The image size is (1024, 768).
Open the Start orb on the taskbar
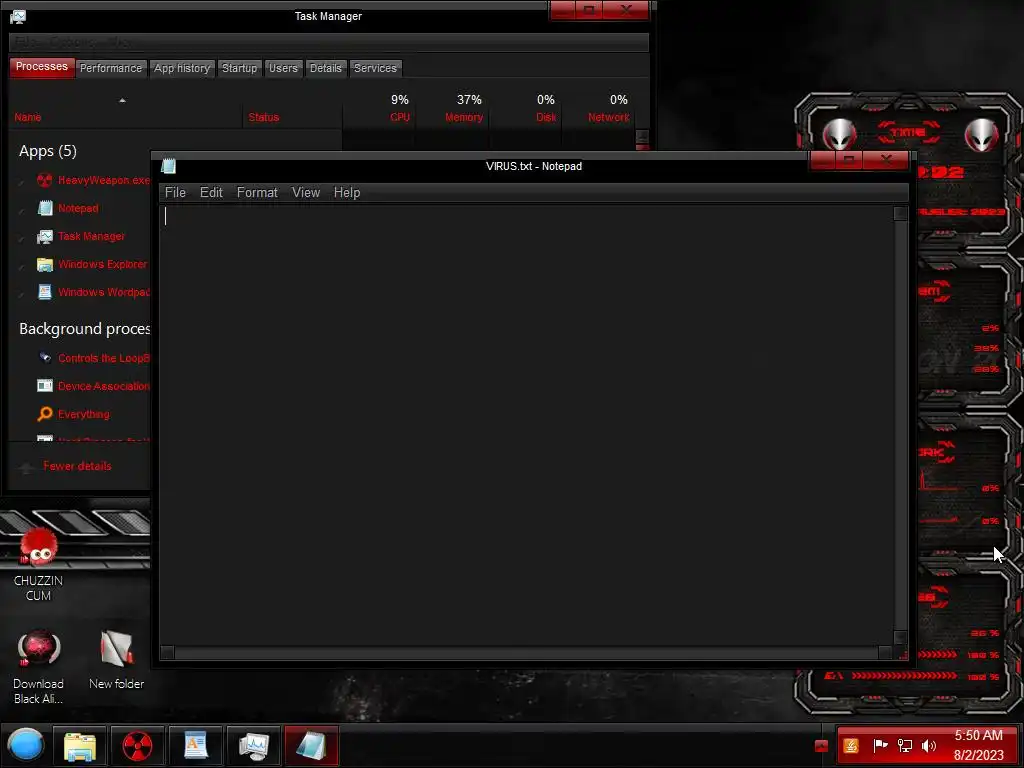click(x=25, y=745)
